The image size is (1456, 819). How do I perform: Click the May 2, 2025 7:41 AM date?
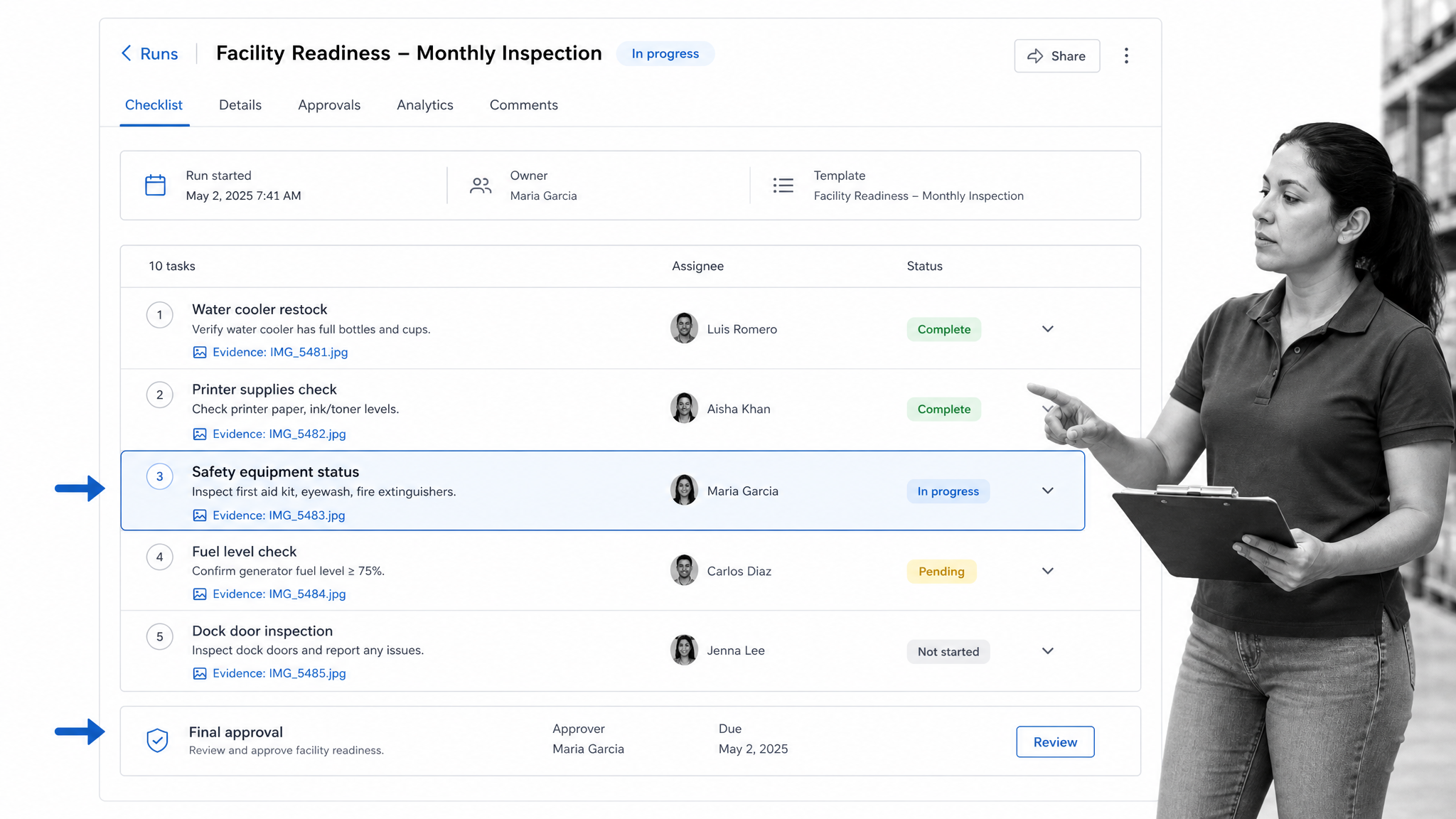tap(243, 196)
